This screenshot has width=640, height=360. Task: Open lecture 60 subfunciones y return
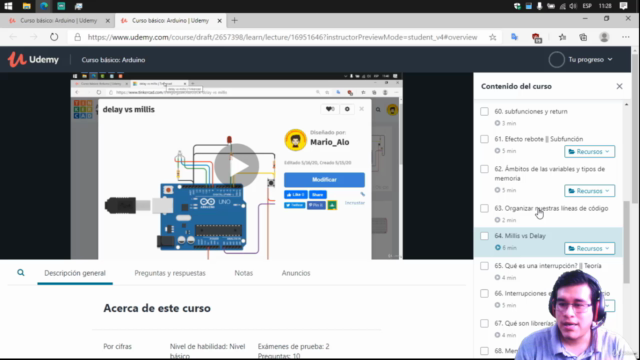[531, 111]
